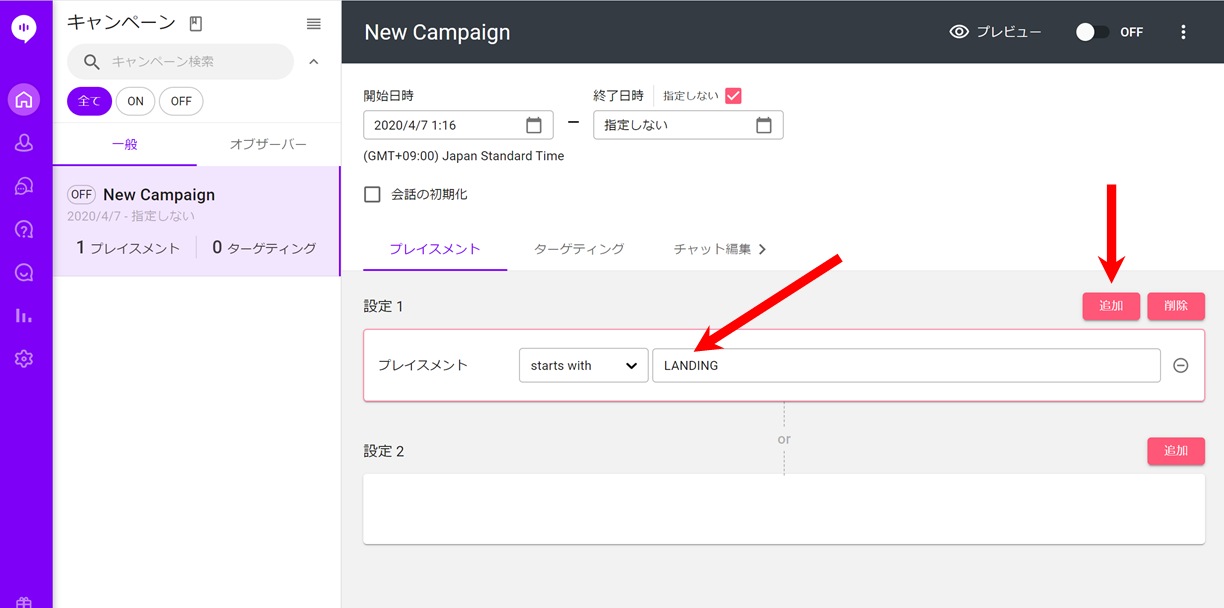Open the three-dot more options menu
The image size is (1224, 608).
coord(1183,32)
